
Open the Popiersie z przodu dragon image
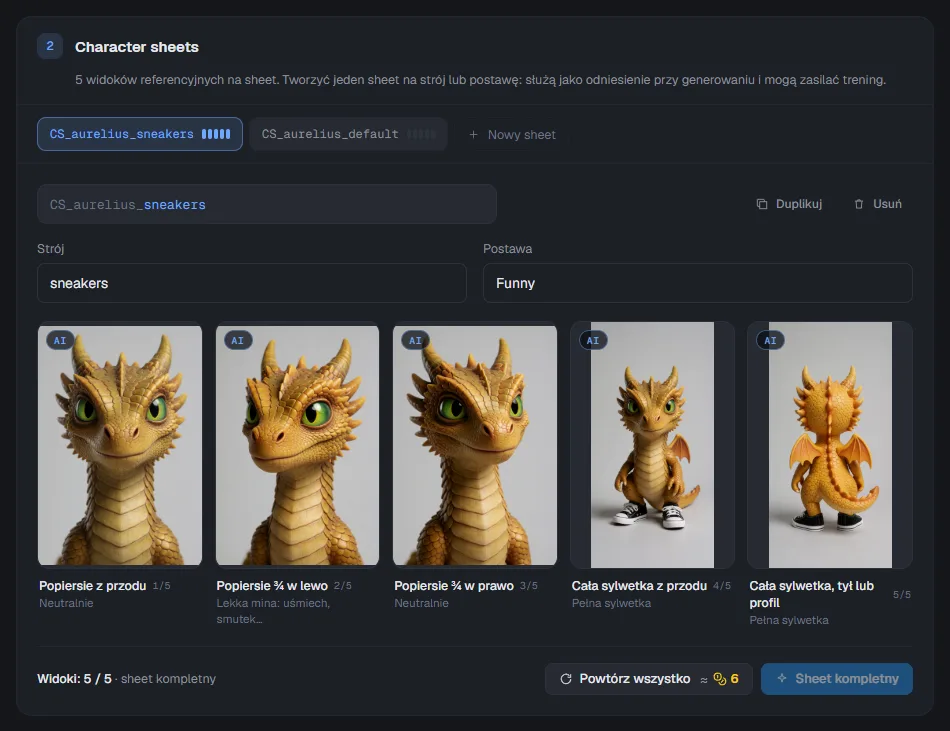pyautogui.click(x=120, y=445)
